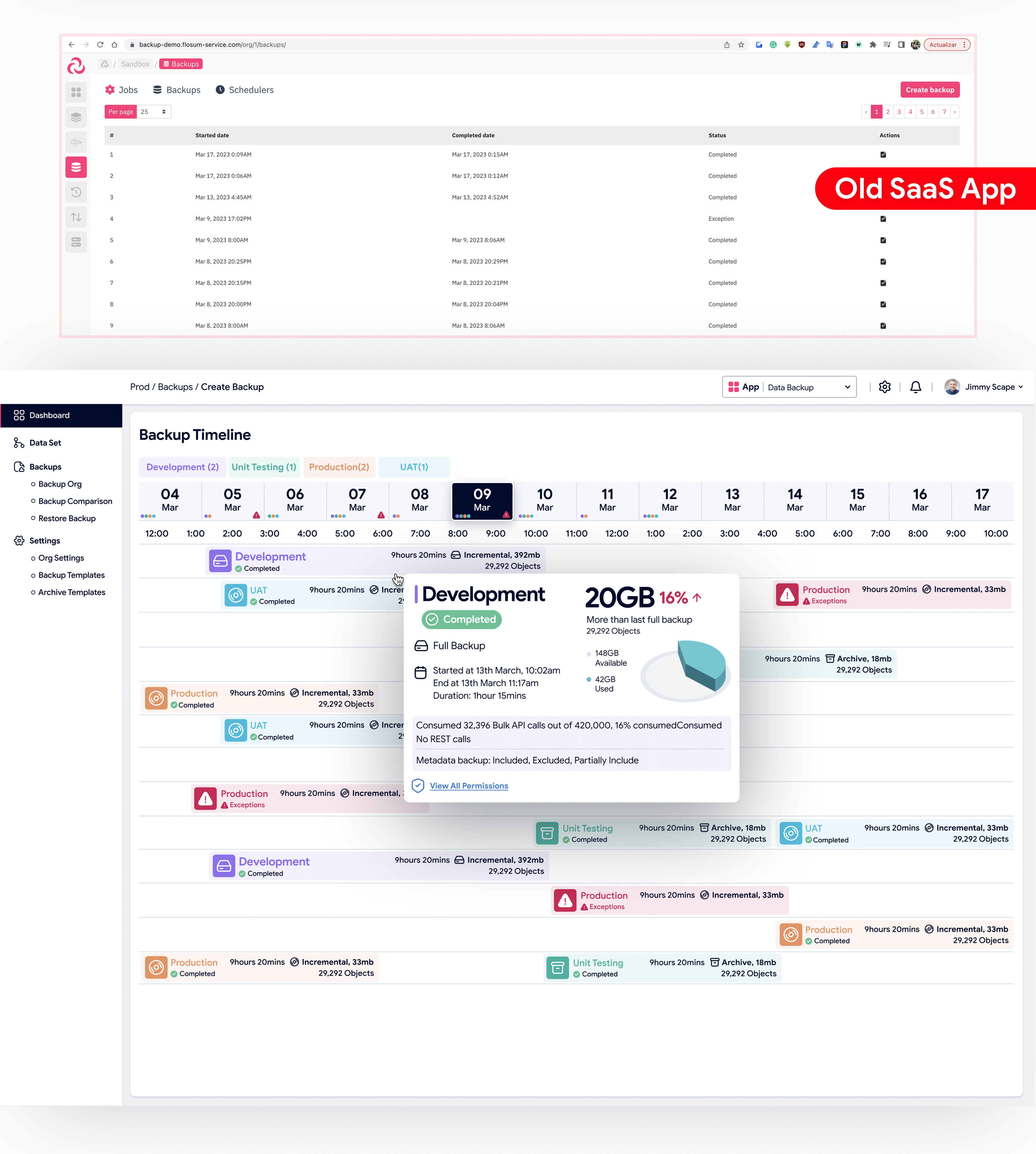Click the browser reload icon
The width and height of the screenshot is (1036, 1154).
(x=100, y=44)
